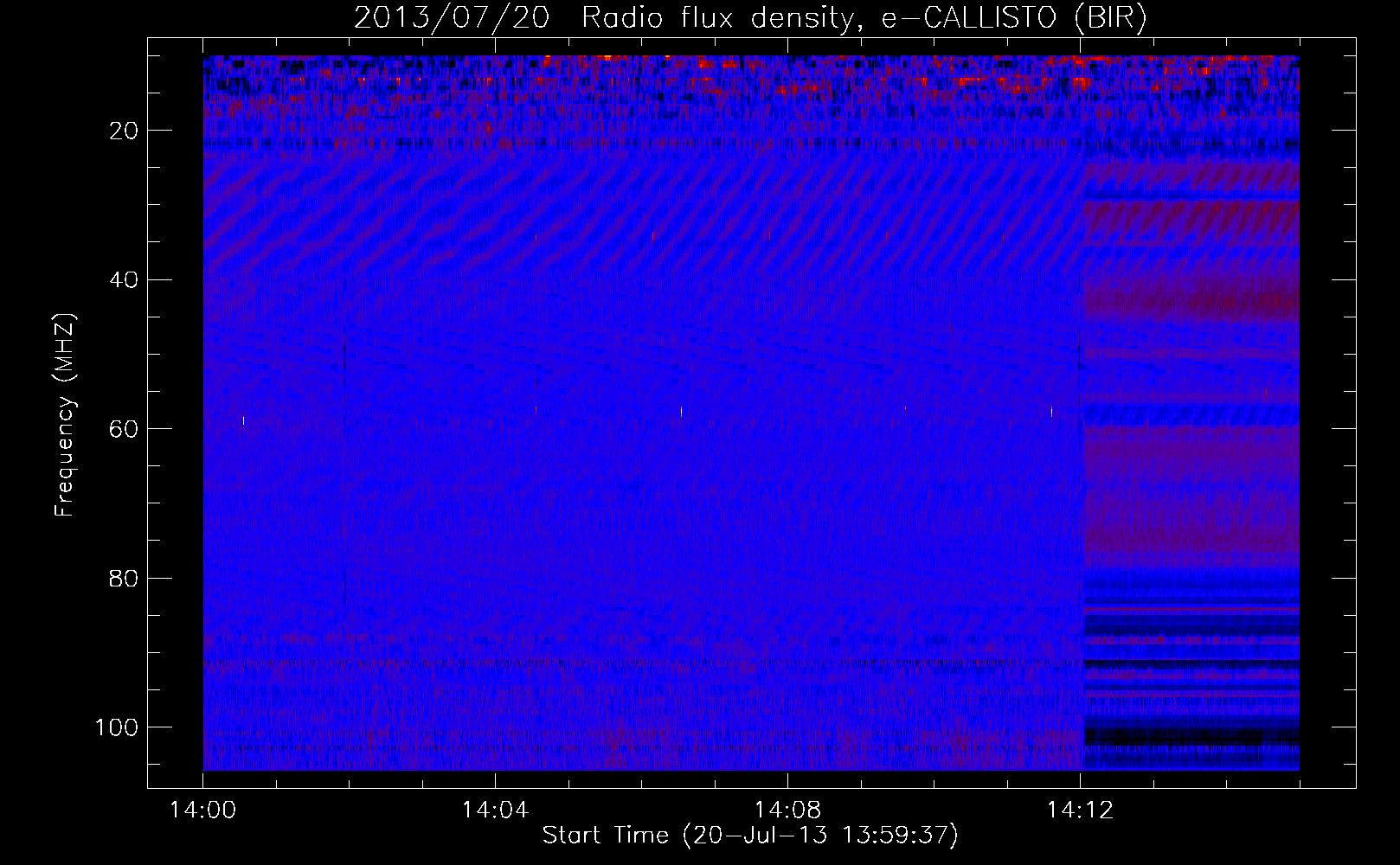Image resolution: width=1400 pixels, height=865 pixels.
Task: Click the 80 frequency tick label
Action: click(124, 578)
